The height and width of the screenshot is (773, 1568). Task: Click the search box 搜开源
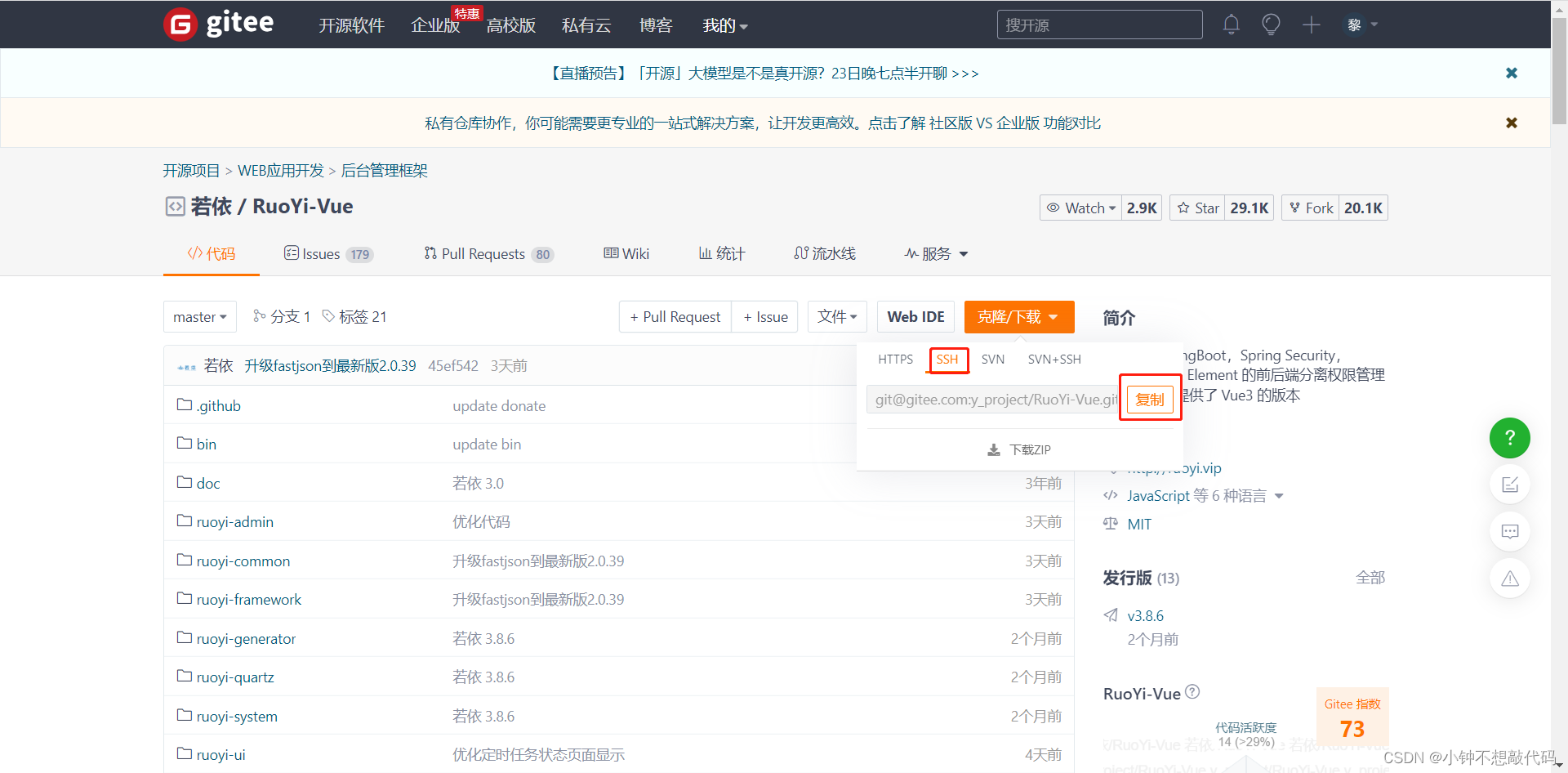tap(1099, 25)
